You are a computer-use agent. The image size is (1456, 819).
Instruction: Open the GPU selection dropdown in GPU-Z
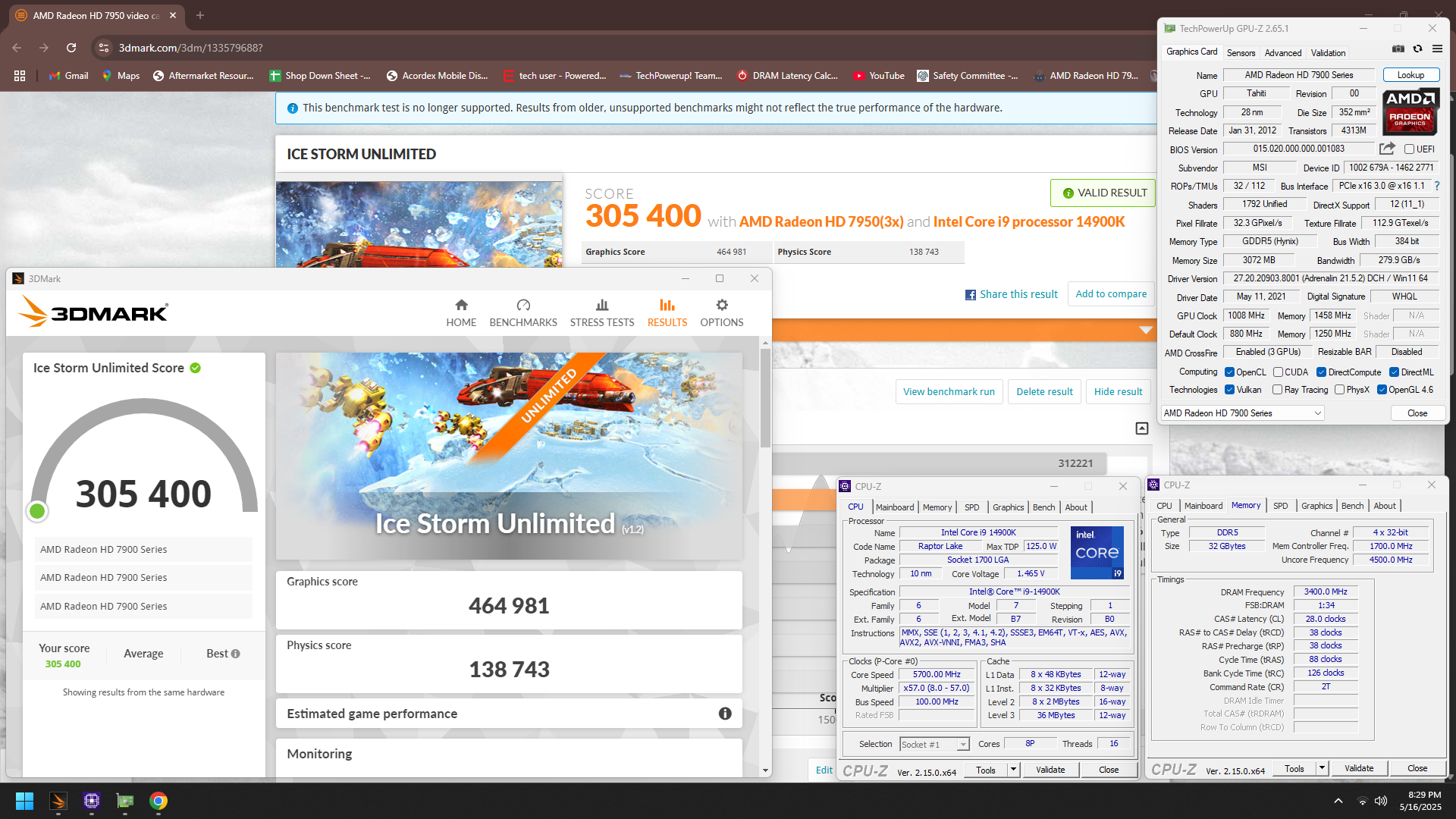[1243, 413]
